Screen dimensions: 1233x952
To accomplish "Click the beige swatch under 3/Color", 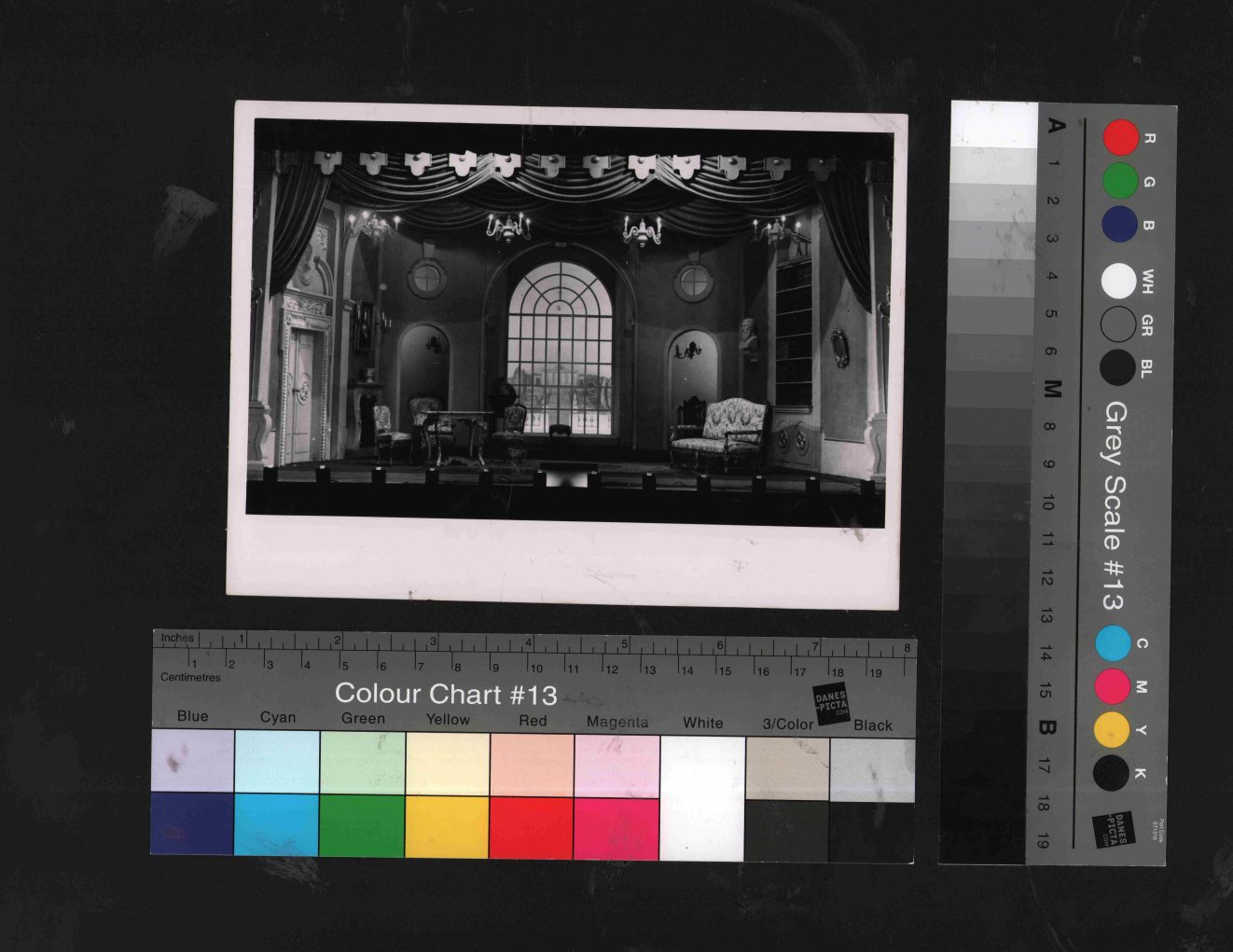I will (787, 769).
